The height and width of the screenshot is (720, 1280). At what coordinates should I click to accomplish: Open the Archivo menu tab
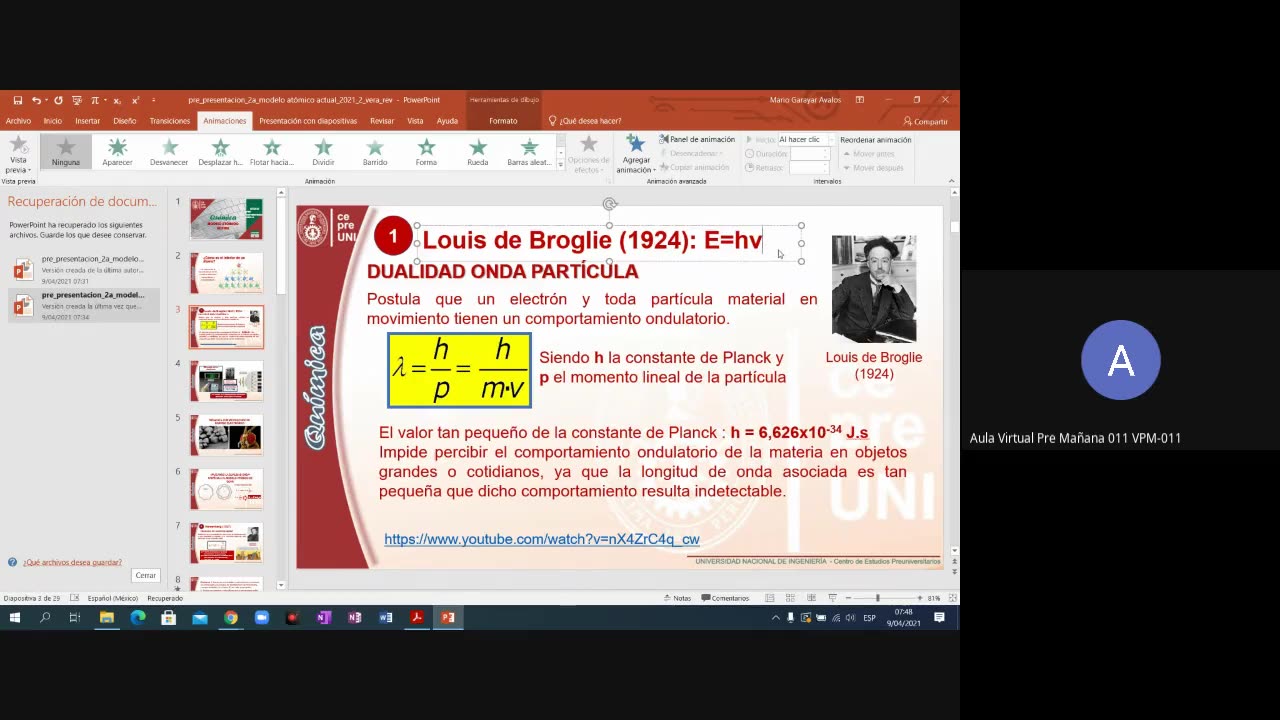18,121
